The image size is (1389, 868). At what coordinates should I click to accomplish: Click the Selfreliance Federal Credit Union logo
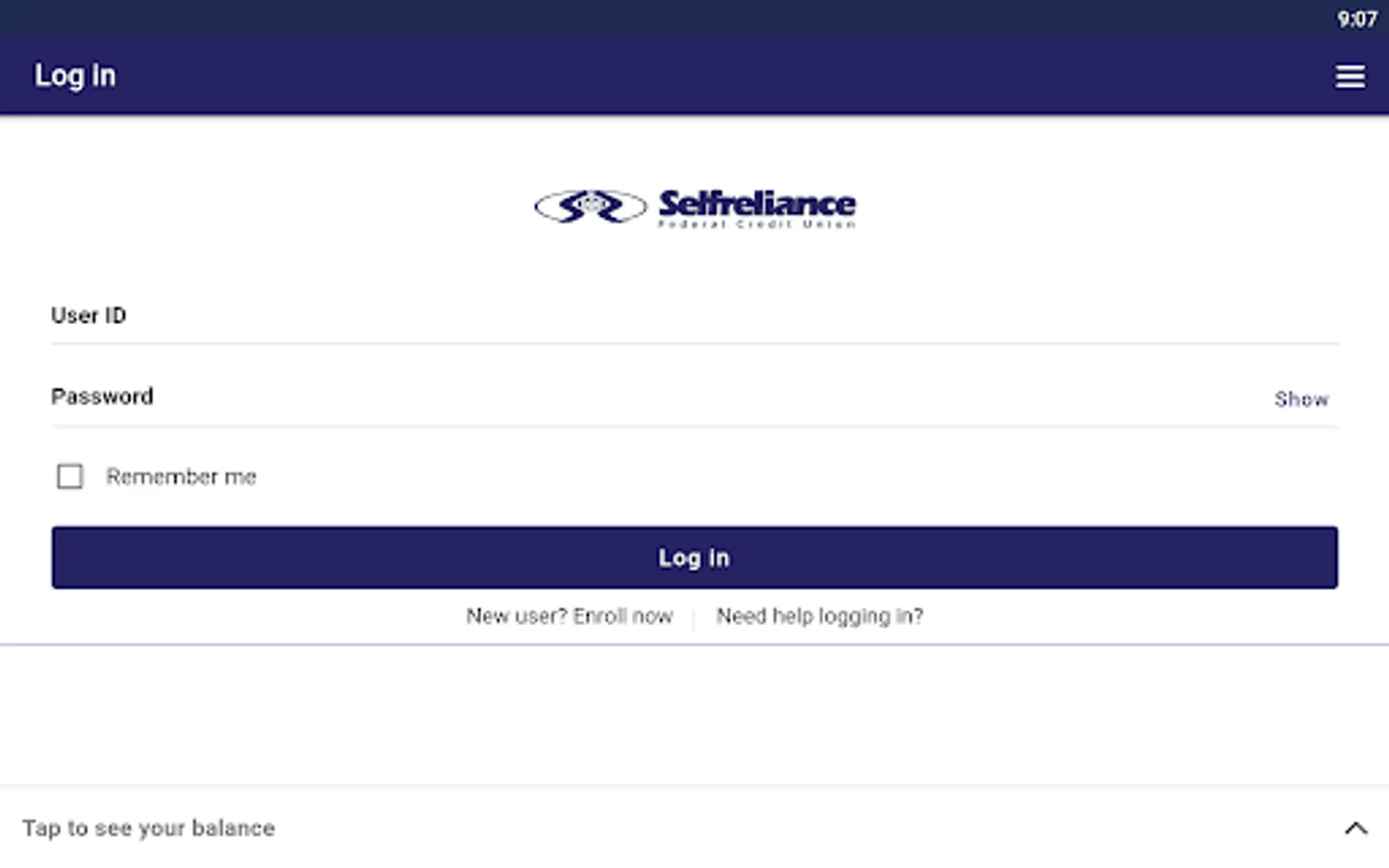[694, 207]
